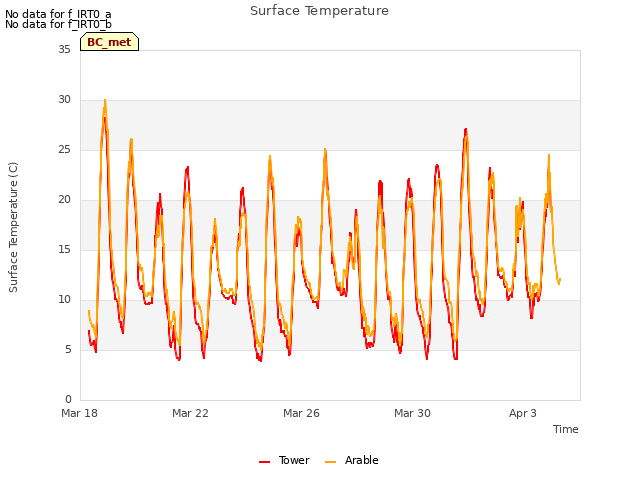Click the Apr 3 x-axis tick label
The image size is (640, 480).
523,413
